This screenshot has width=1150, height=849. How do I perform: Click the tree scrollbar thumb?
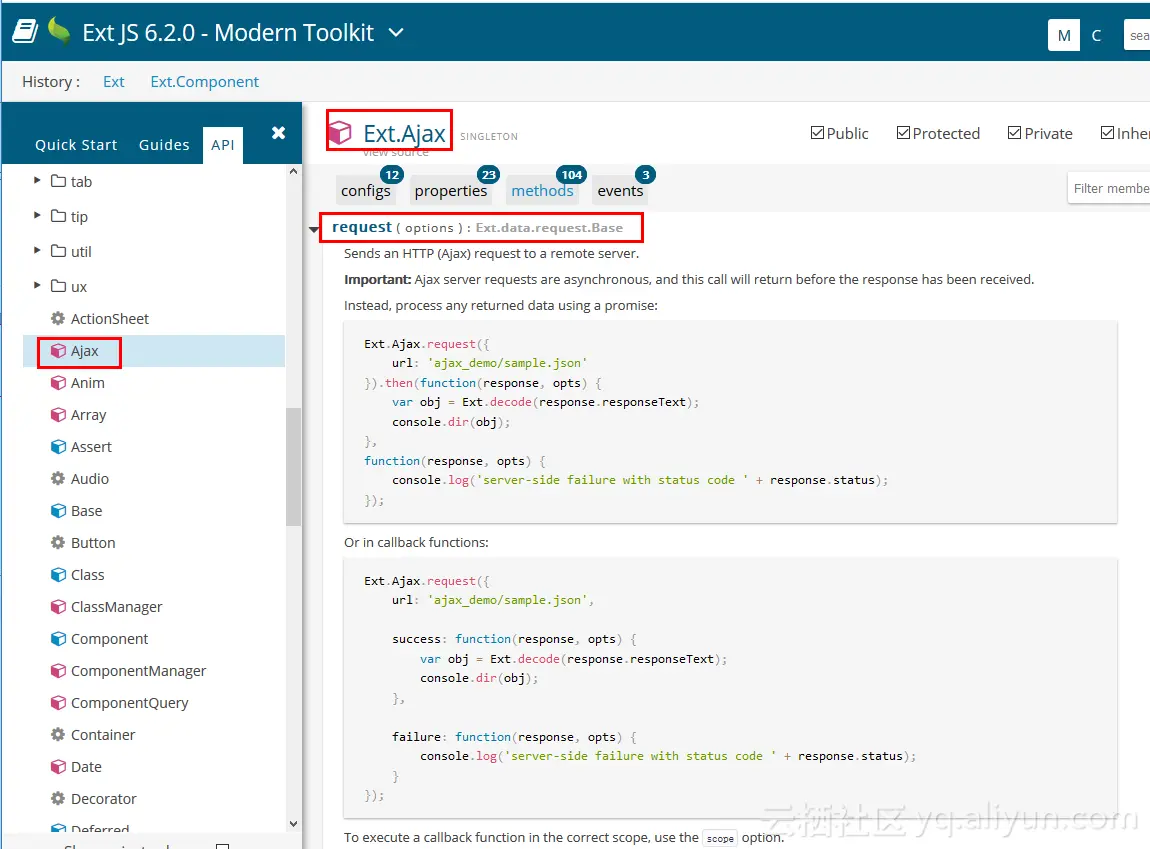[293, 466]
